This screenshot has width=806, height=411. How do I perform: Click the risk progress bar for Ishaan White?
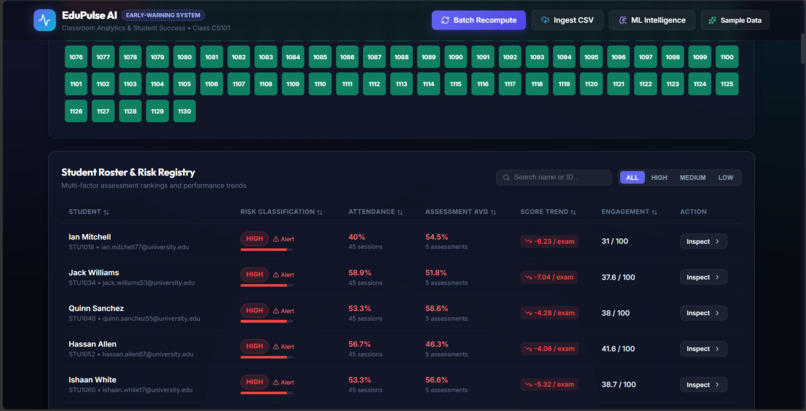point(266,393)
